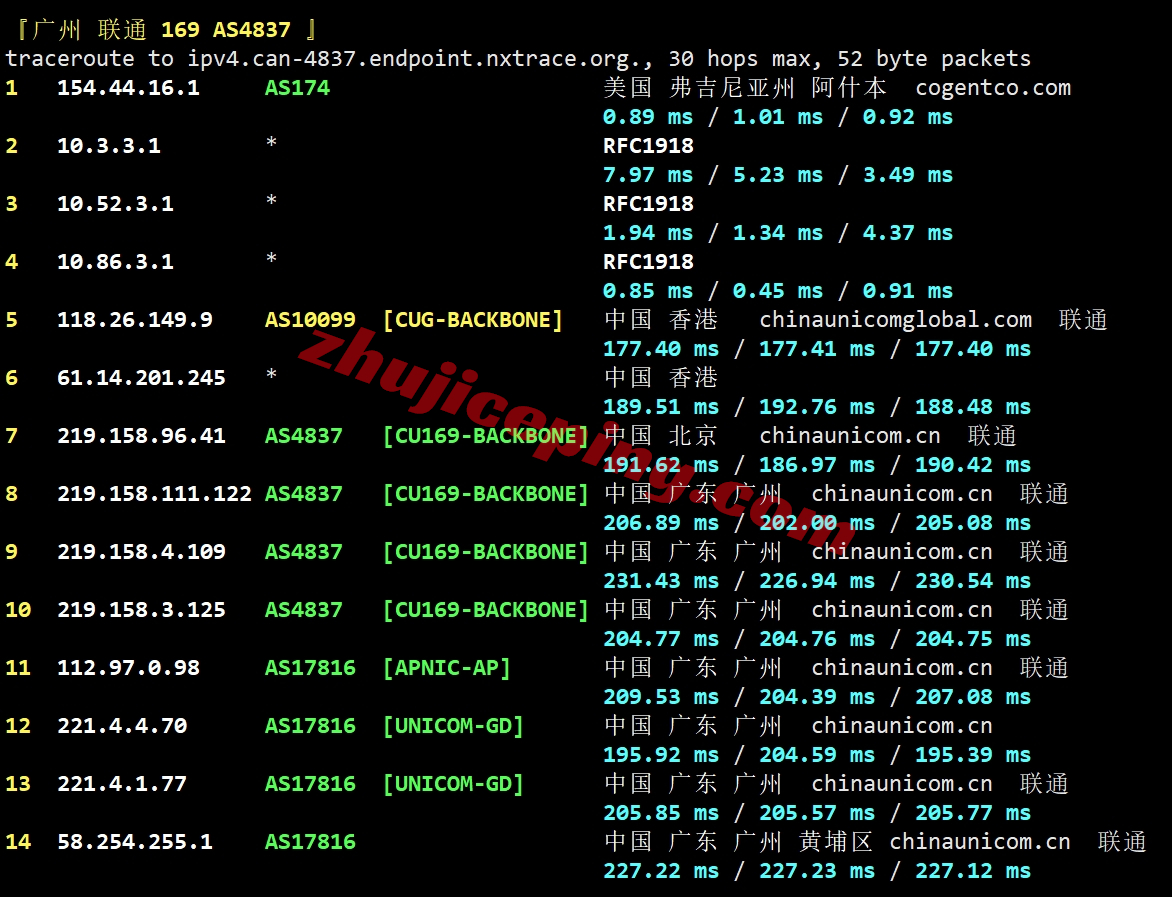Select hop 6 IP 61.14.201.245

[141, 378]
